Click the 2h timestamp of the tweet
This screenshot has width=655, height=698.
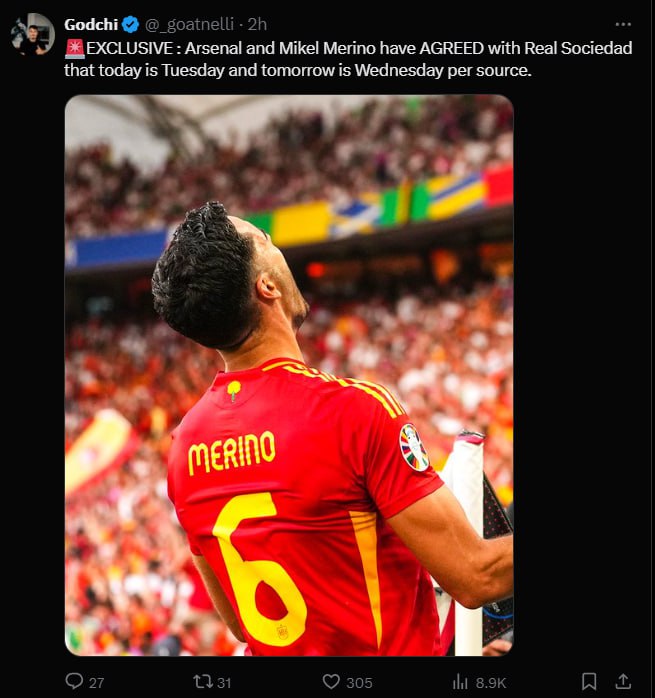pos(257,24)
